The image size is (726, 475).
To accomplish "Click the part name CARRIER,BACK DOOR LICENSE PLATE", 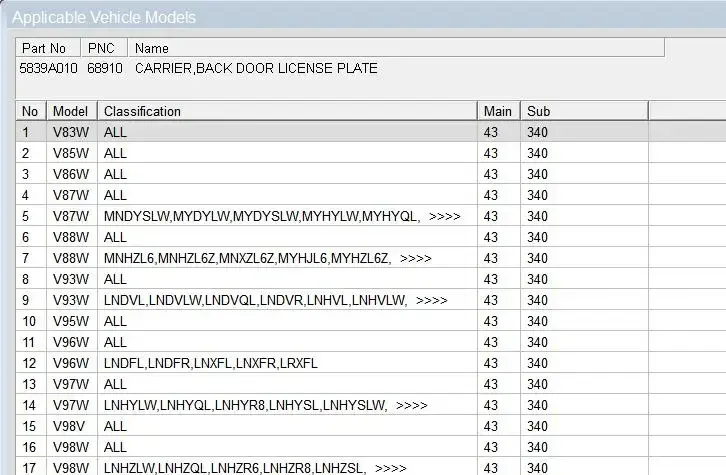I will pyautogui.click(x=256, y=68).
